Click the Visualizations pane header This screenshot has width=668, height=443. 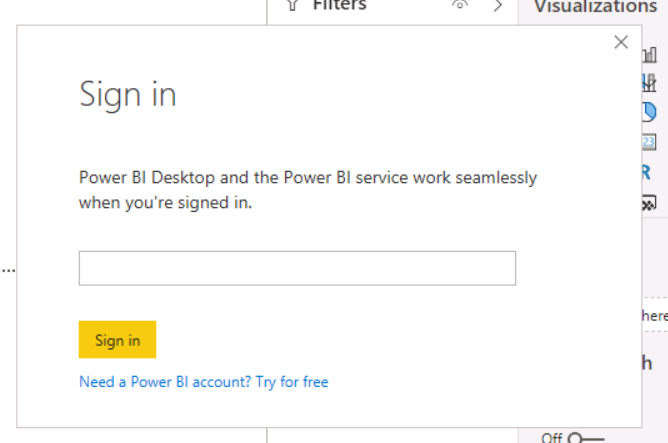(596, 6)
